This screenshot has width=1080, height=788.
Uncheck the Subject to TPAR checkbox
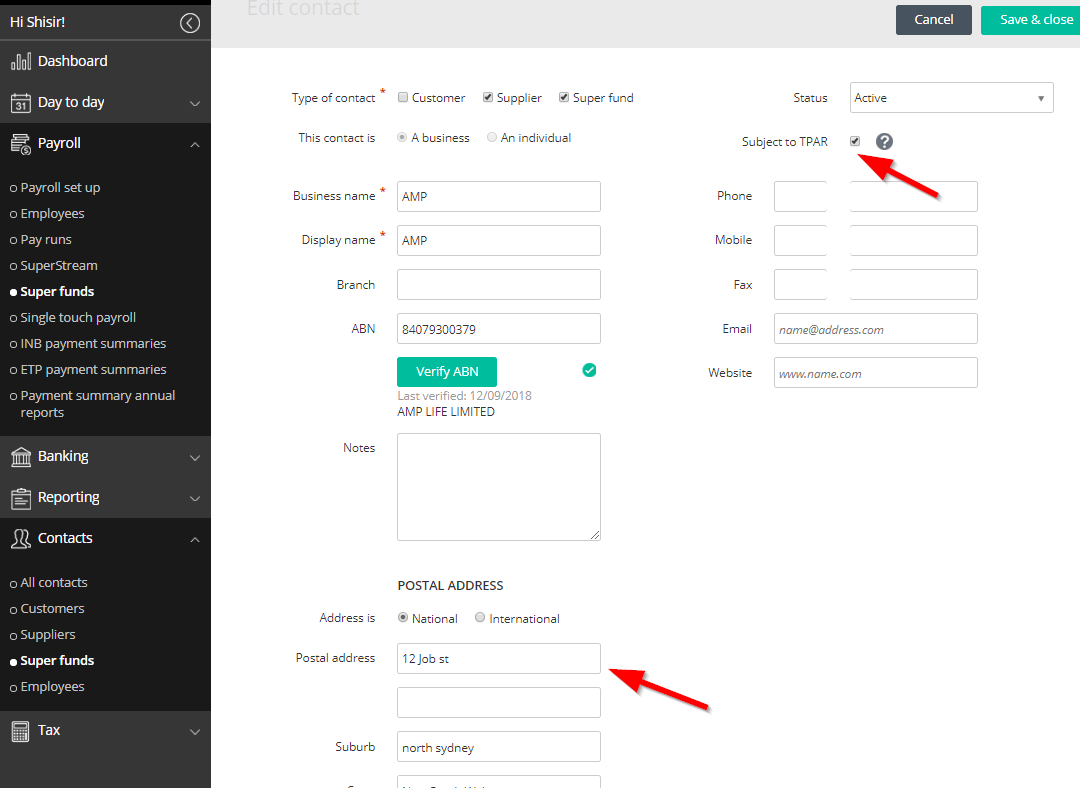tap(855, 141)
